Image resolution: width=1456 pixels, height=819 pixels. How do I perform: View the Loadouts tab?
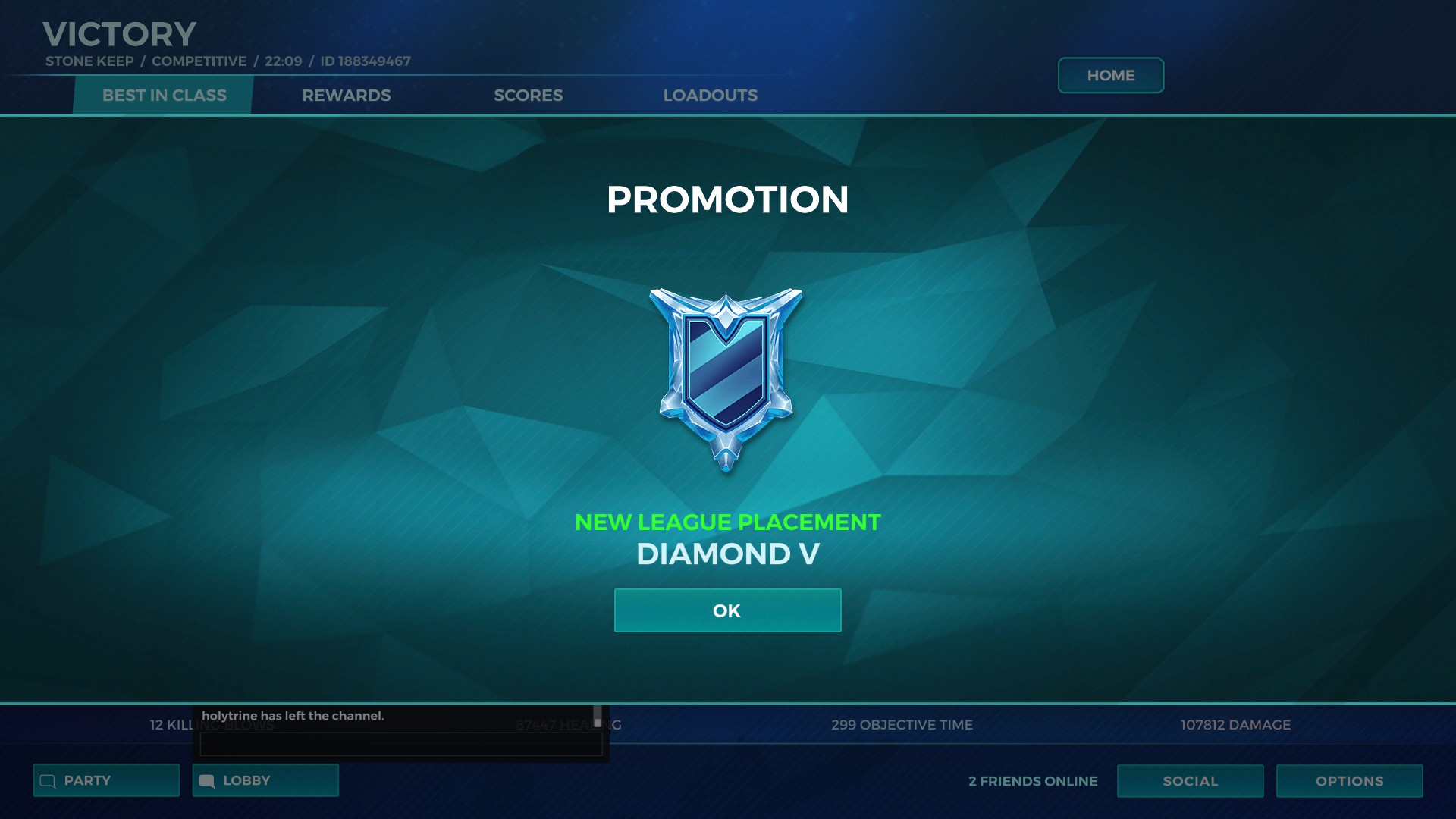pyautogui.click(x=711, y=96)
